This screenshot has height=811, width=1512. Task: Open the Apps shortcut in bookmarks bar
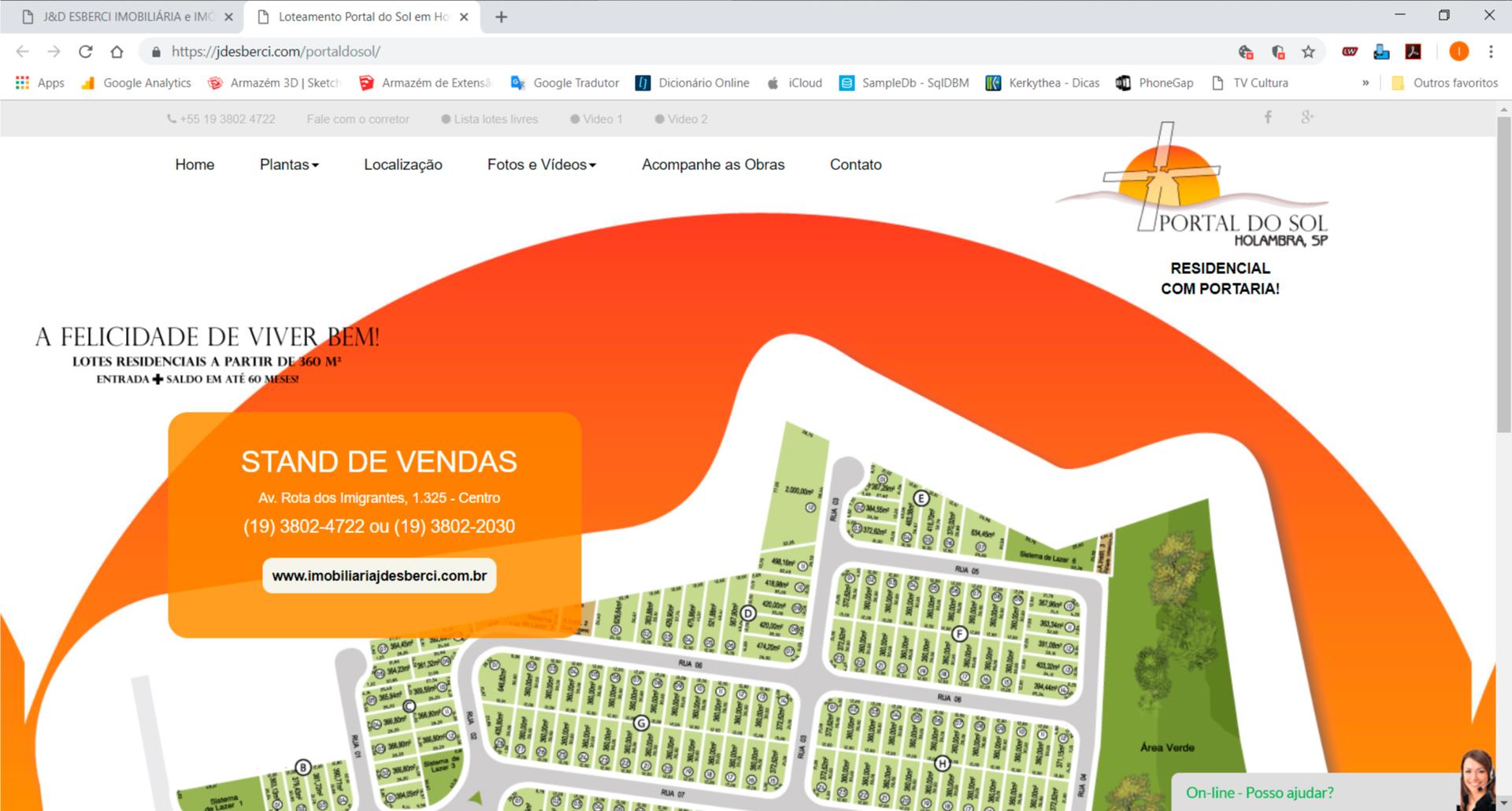pyautogui.click(x=40, y=83)
